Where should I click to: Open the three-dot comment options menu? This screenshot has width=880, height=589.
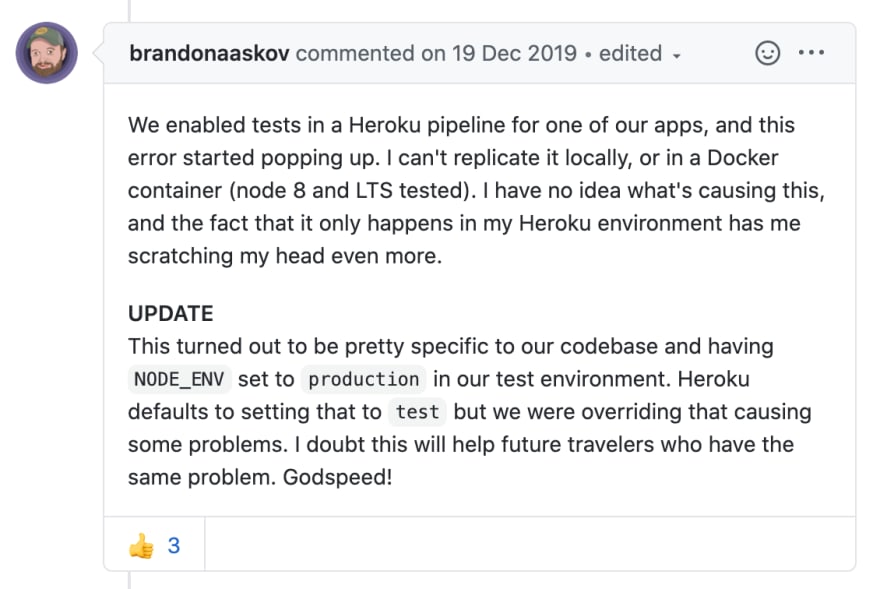[x=812, y=53]
